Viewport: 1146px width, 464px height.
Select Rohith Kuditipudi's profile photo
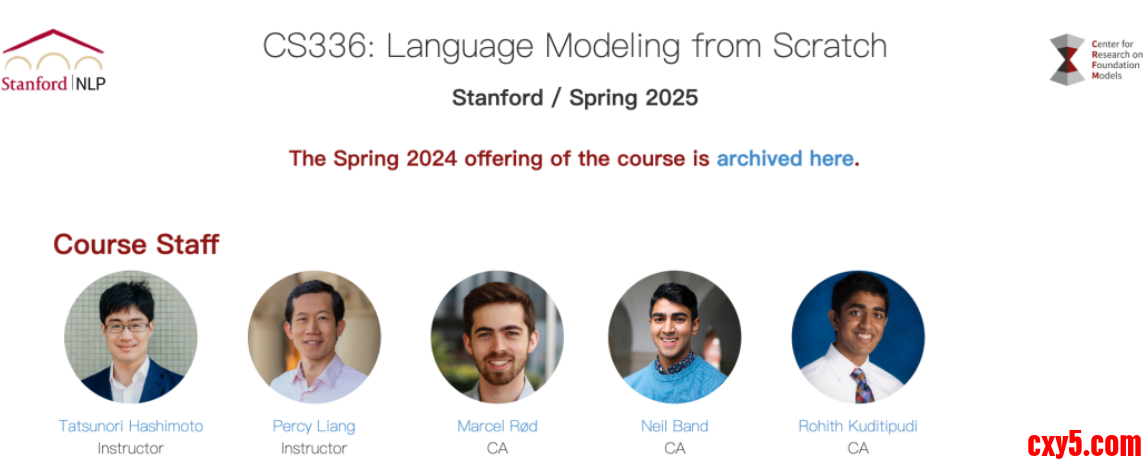tap(857, 337)
